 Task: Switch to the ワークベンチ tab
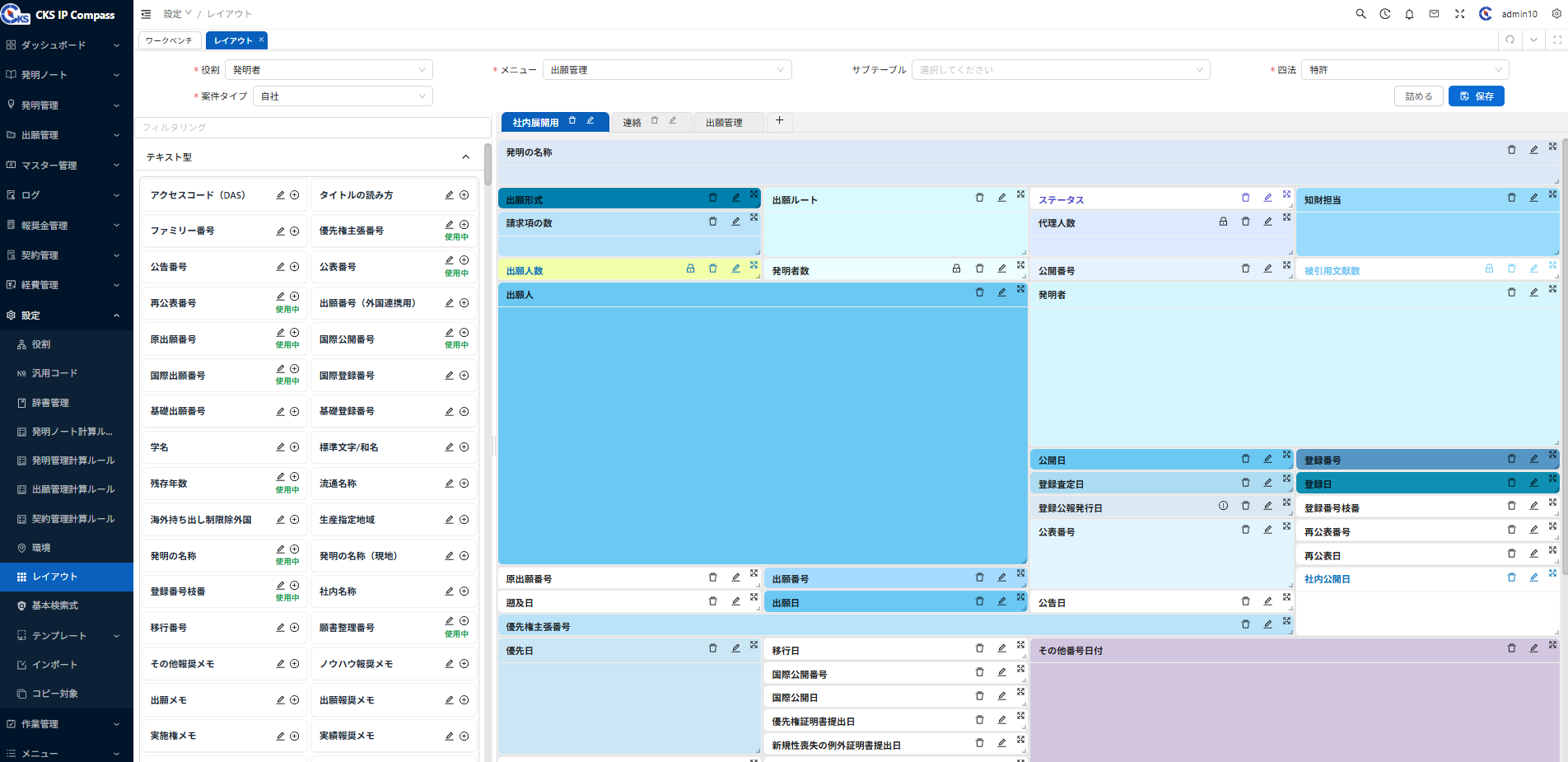[x=169, y=40]
